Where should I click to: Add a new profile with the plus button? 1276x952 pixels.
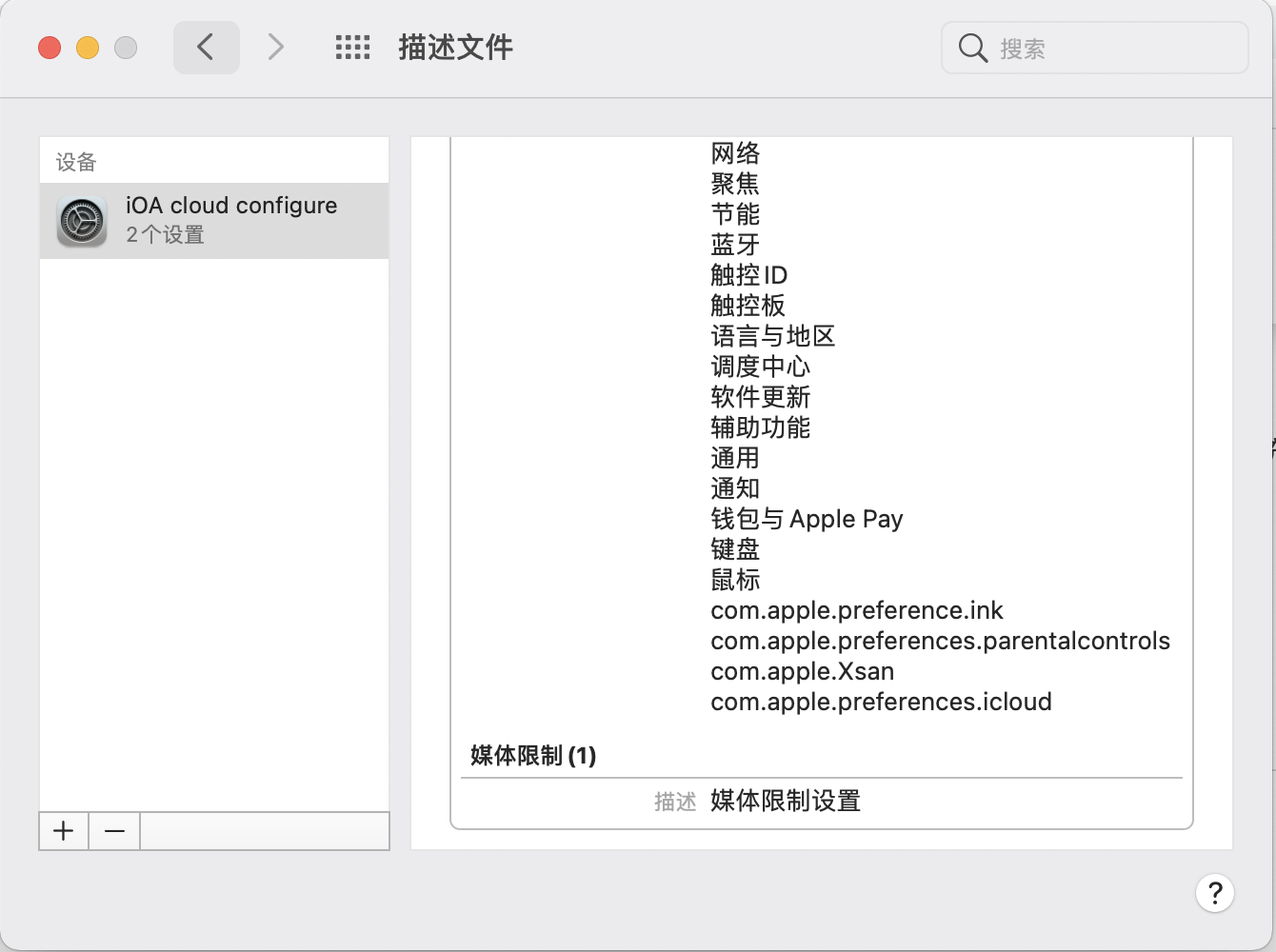click(x=64, y=831)
